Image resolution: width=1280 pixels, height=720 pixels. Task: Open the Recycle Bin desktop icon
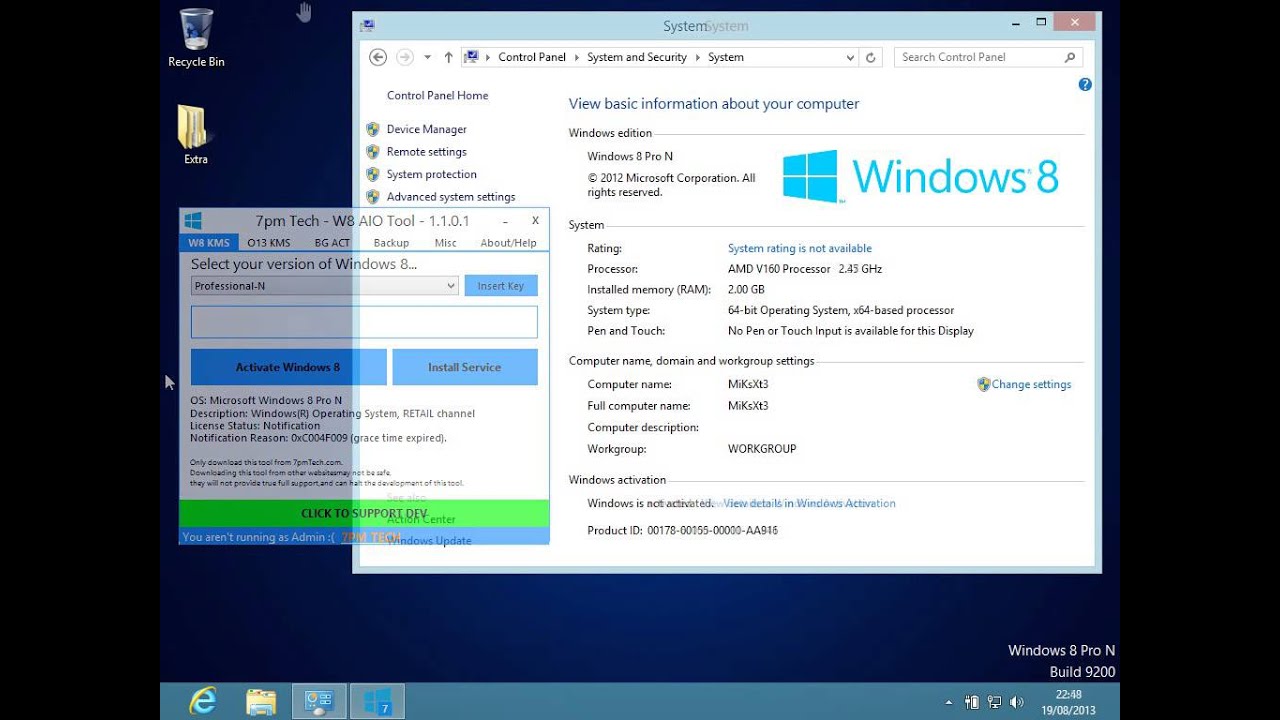196,38
